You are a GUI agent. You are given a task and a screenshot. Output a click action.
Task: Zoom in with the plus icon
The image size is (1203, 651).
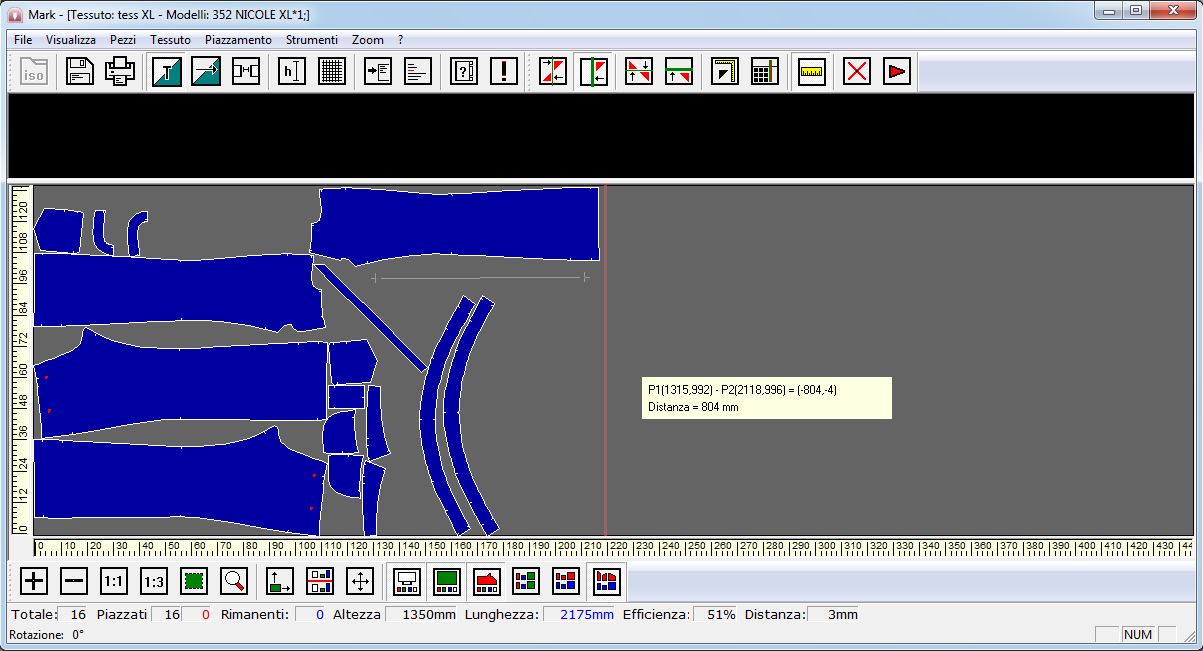34,580
